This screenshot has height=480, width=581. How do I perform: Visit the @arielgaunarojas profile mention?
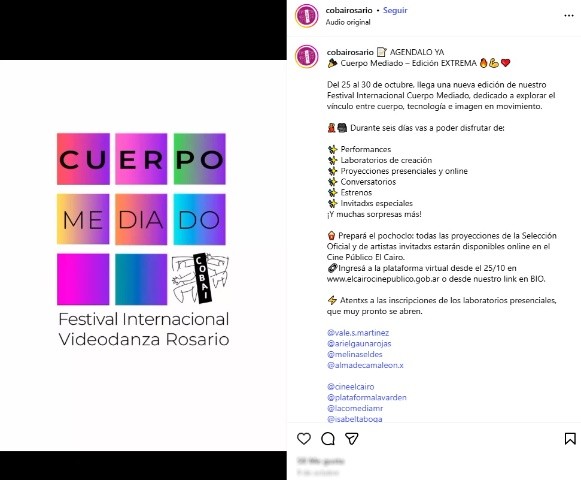click(359, 344)
